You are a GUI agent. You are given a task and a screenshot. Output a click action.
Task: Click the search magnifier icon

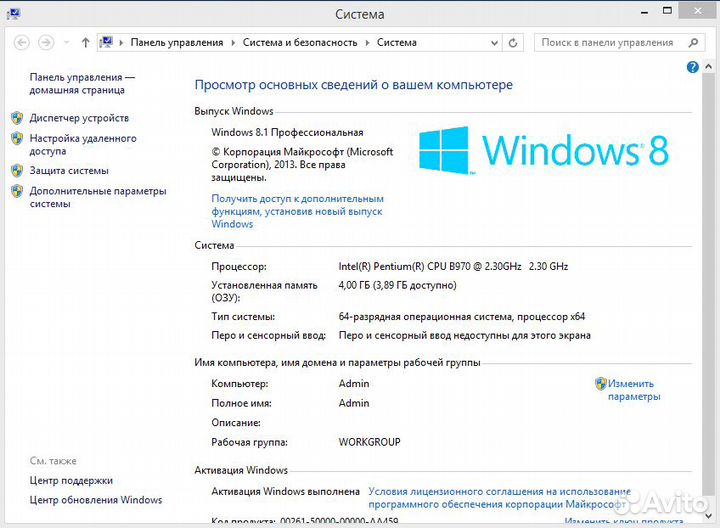pyautogui.click(x=693, y=42)
